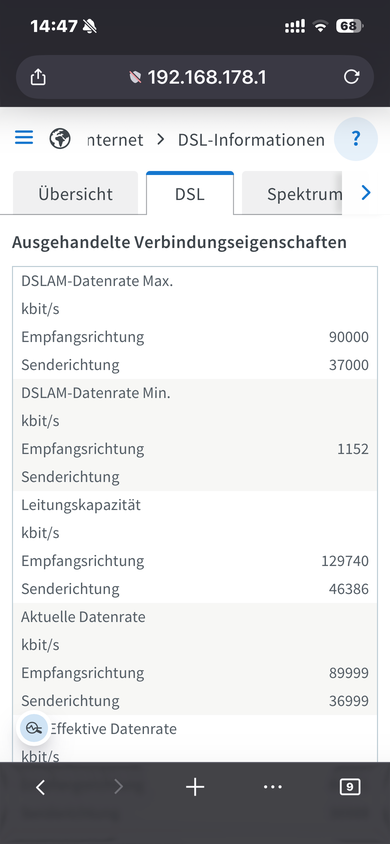The height and width of the screenshot is (844, 390).
Task: Show open tabs with the 9 counter
Action: (350, 787)
